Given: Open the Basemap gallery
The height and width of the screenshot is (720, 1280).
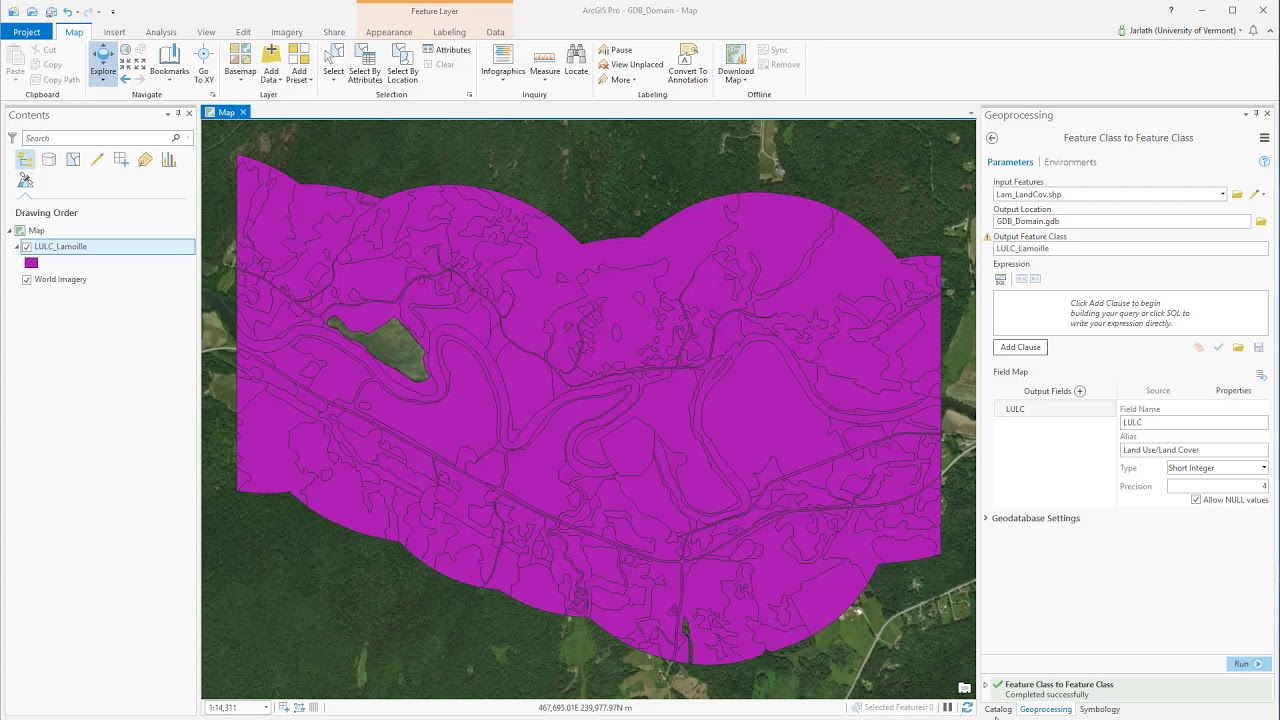Looking at the screenshot, I should click(x=240, y=63).
